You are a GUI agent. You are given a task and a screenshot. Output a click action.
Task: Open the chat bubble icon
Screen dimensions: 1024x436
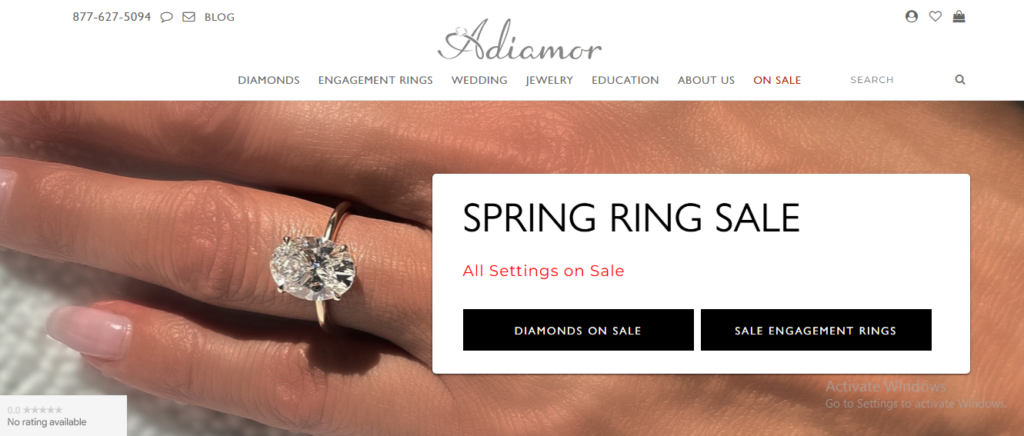[x=167, y=17]
